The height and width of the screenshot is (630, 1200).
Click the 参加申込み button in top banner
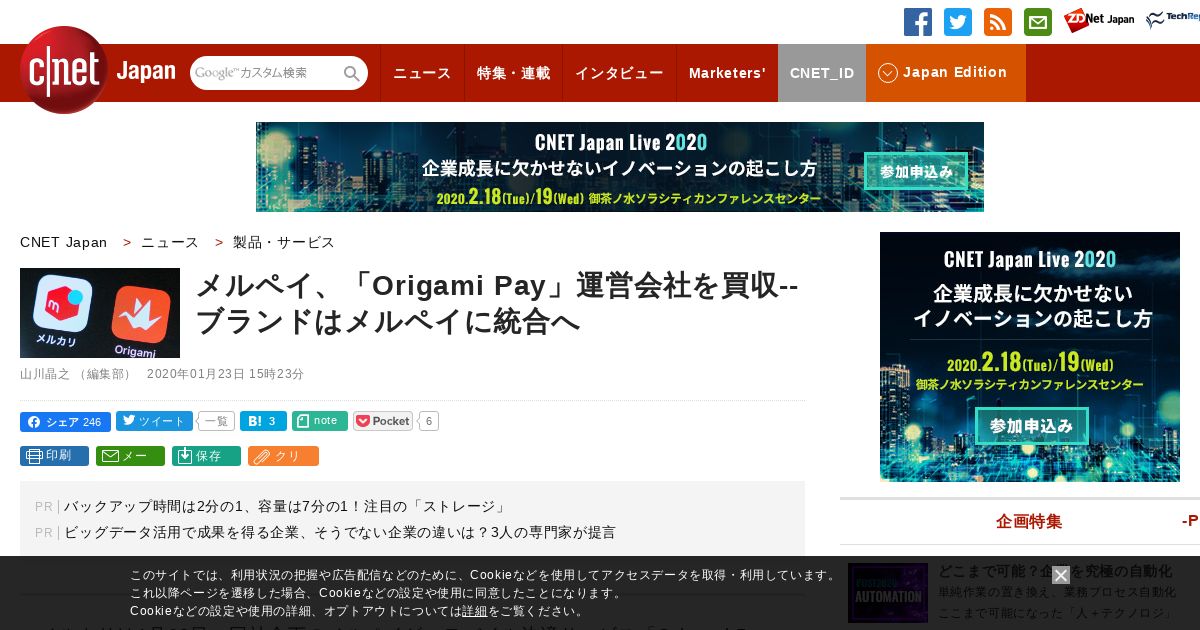point(916,172)
